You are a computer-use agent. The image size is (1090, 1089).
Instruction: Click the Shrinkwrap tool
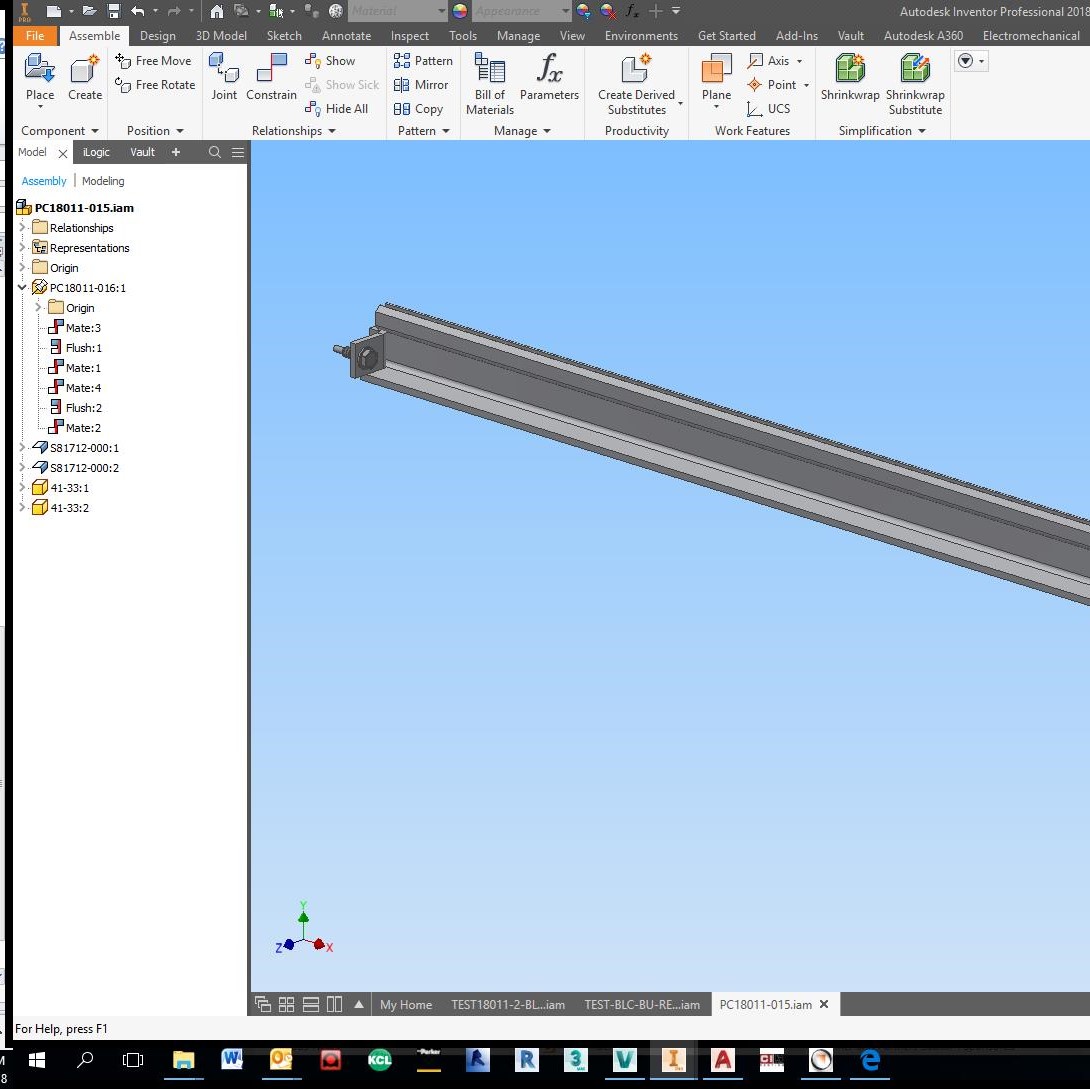point(849,77)
